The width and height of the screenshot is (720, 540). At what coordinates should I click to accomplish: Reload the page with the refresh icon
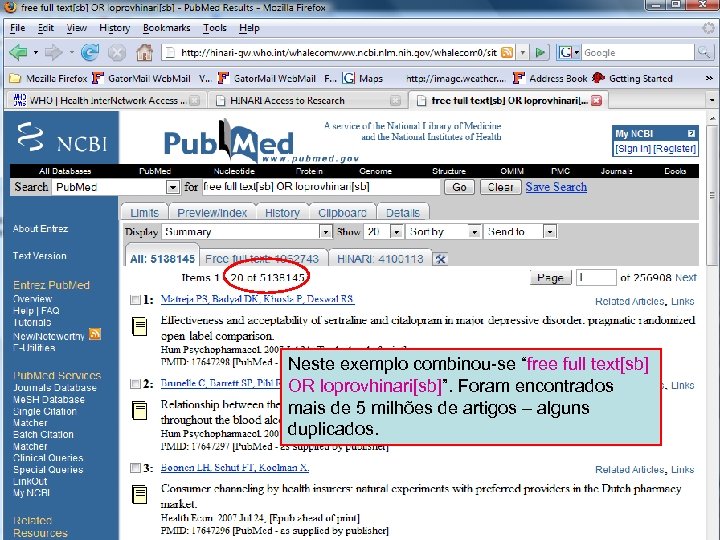90,52
